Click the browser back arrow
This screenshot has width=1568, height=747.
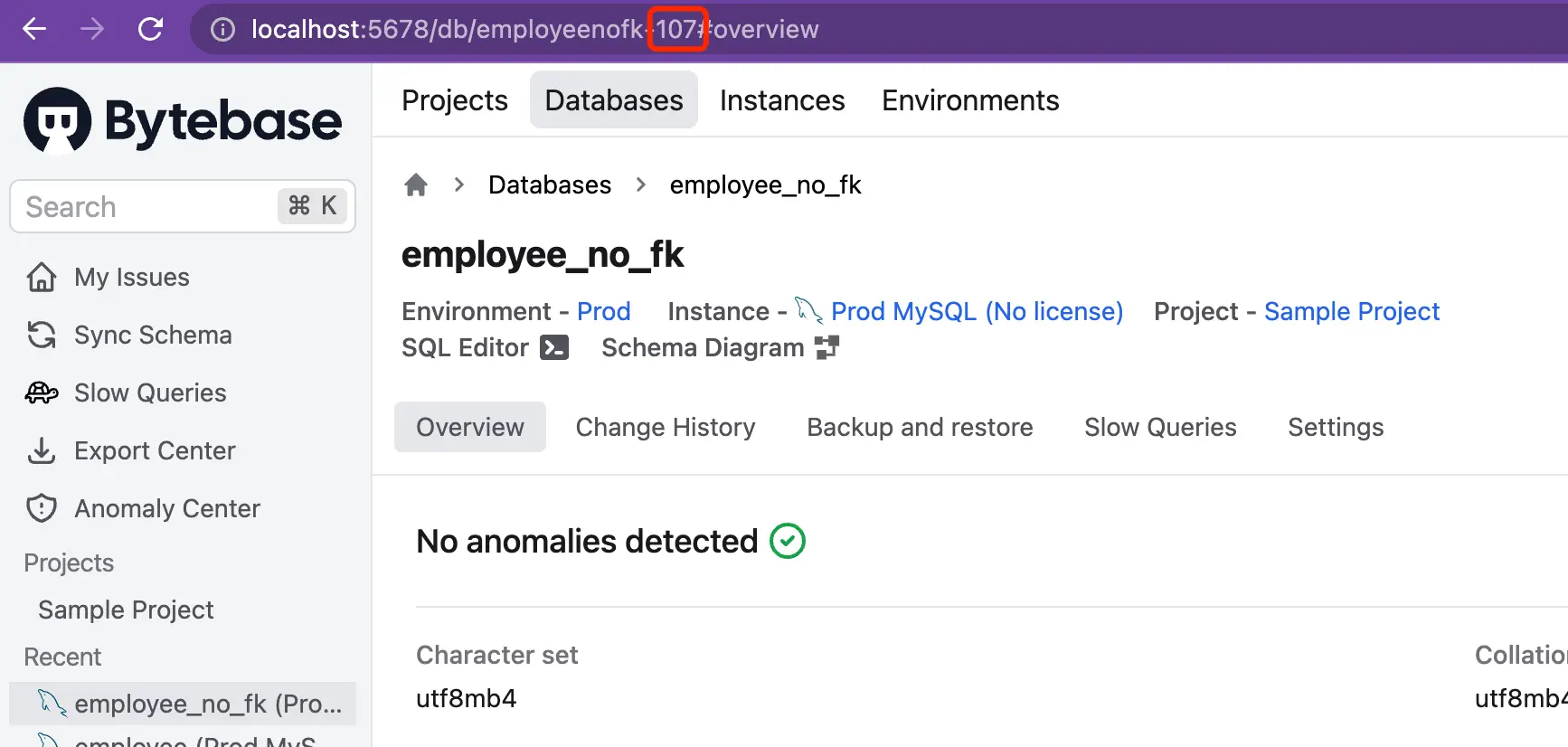[34, 29]
